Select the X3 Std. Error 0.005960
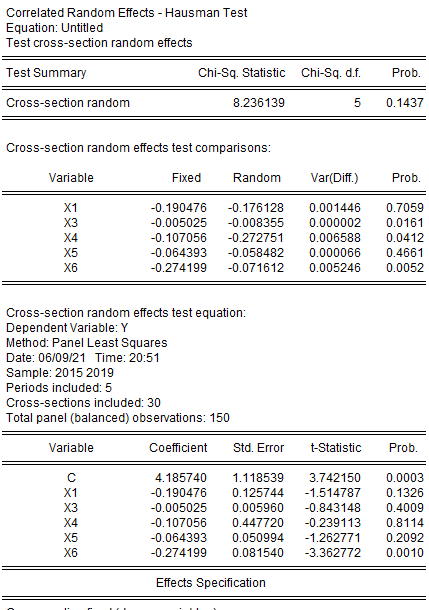The height and width of the screenshot is (610, 429). 258,508
